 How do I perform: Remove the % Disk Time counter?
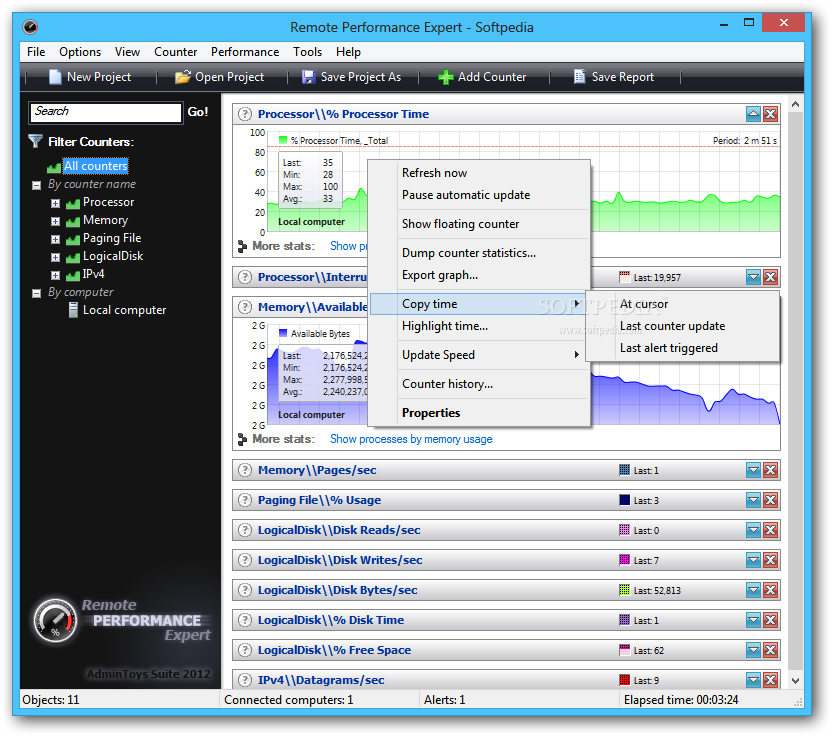(770, 619)
